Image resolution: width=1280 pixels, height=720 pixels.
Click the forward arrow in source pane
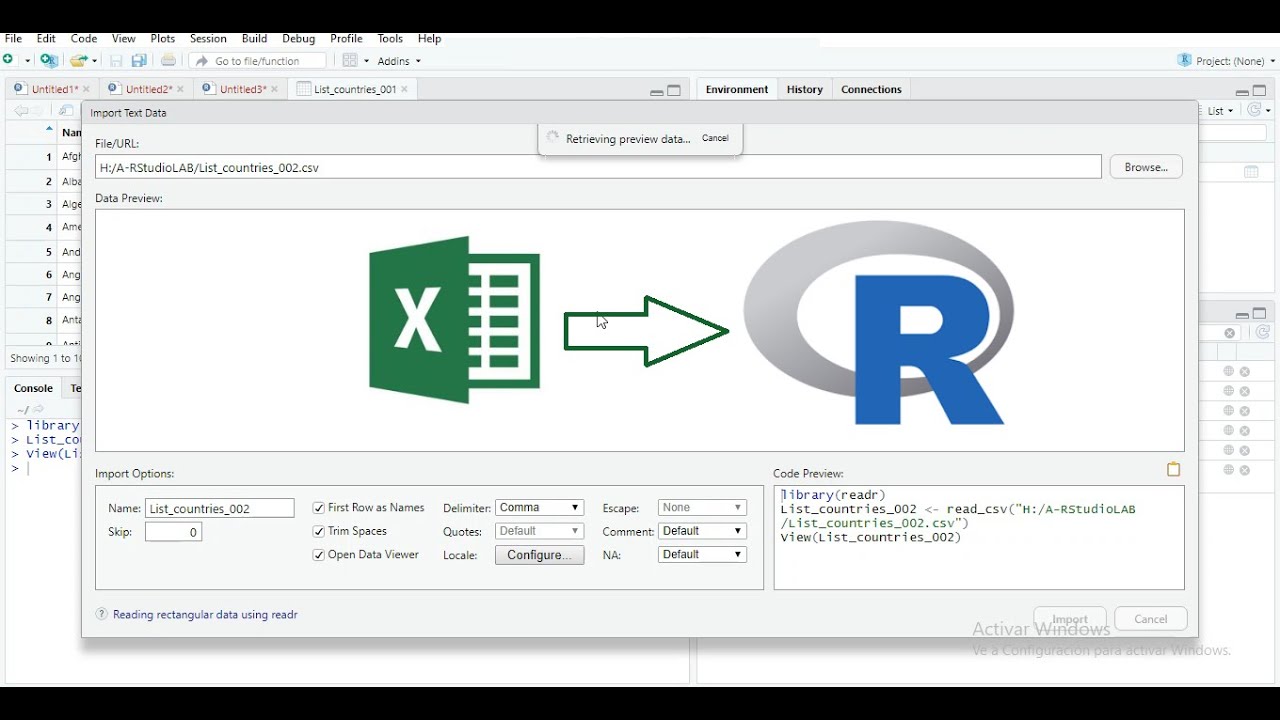pyautogui.click(x=38, y=111)
